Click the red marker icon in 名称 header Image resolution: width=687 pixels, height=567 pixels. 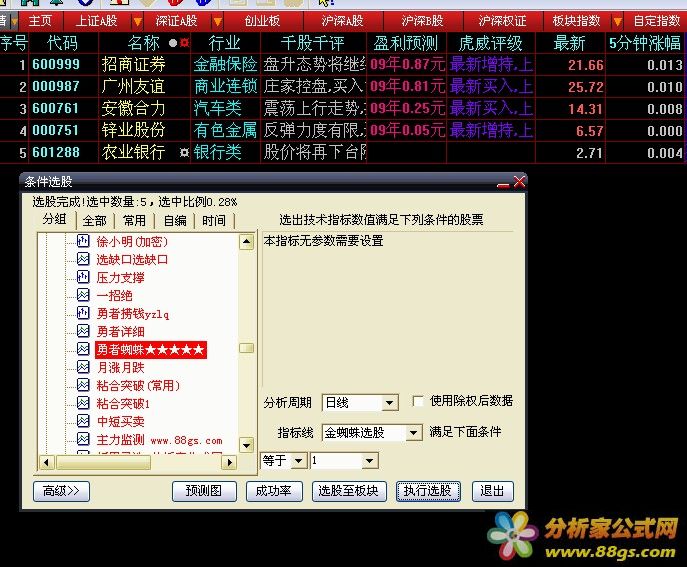point(184,43)
